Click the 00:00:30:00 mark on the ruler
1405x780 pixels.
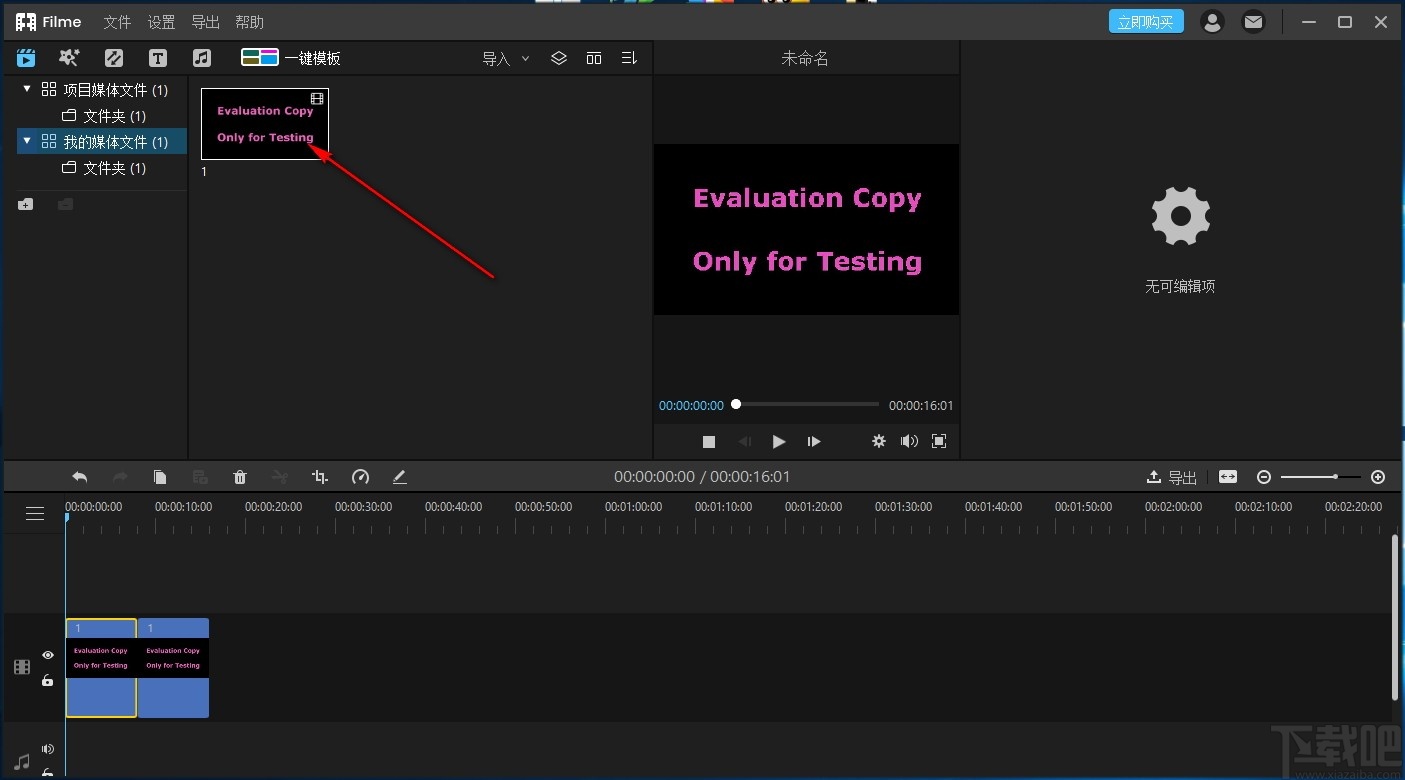[364, 507]
